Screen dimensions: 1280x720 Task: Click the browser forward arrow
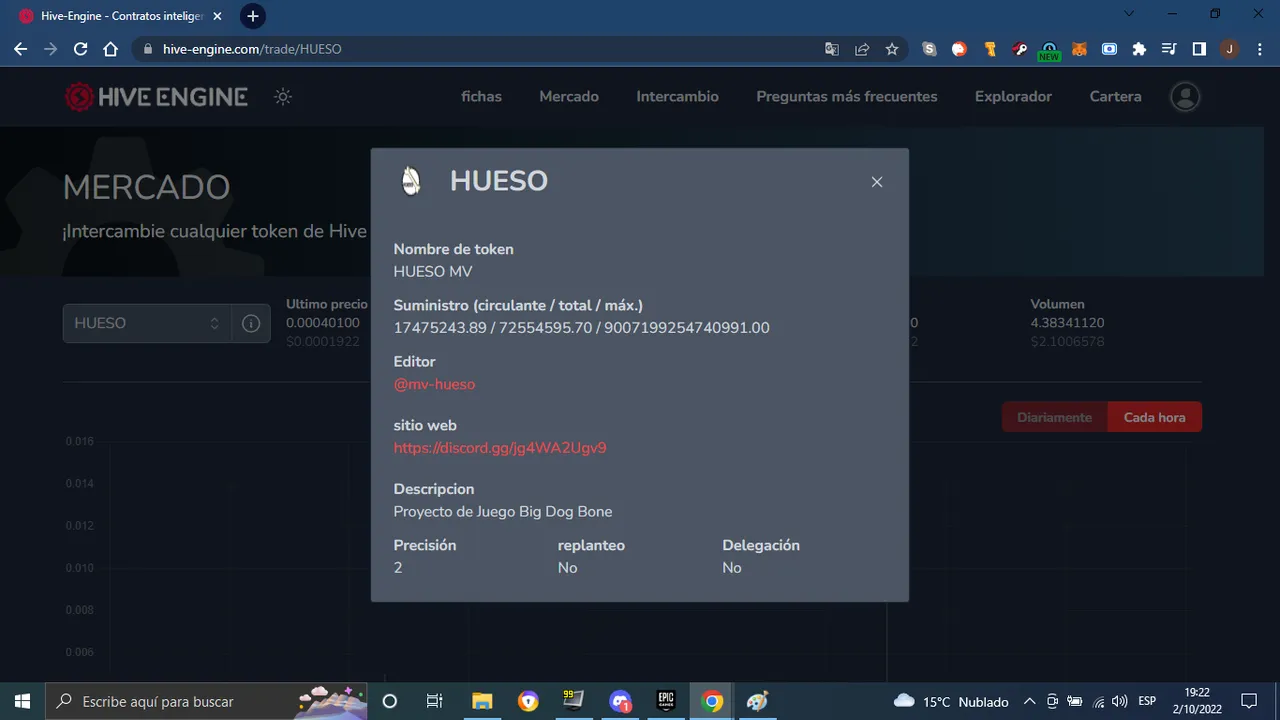pyautogui.click(x=50, y=49)
